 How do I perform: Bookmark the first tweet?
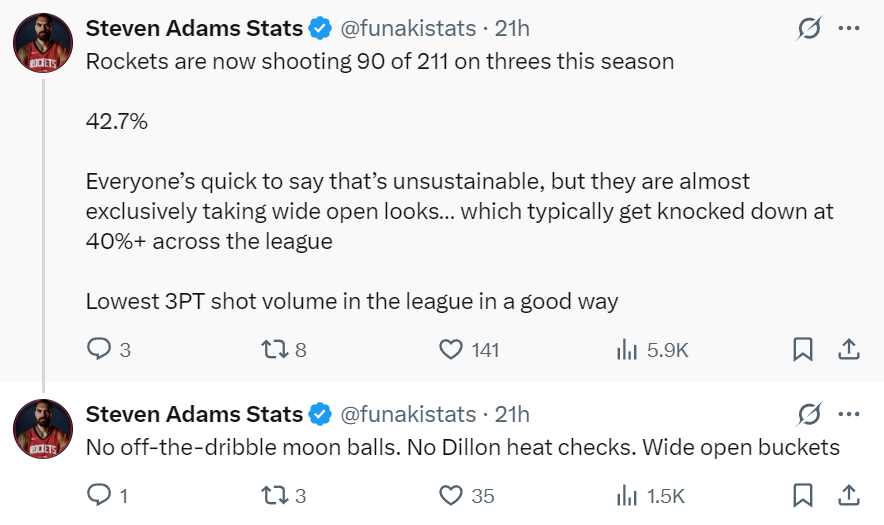pyautogui.click(x=802, y=349)
